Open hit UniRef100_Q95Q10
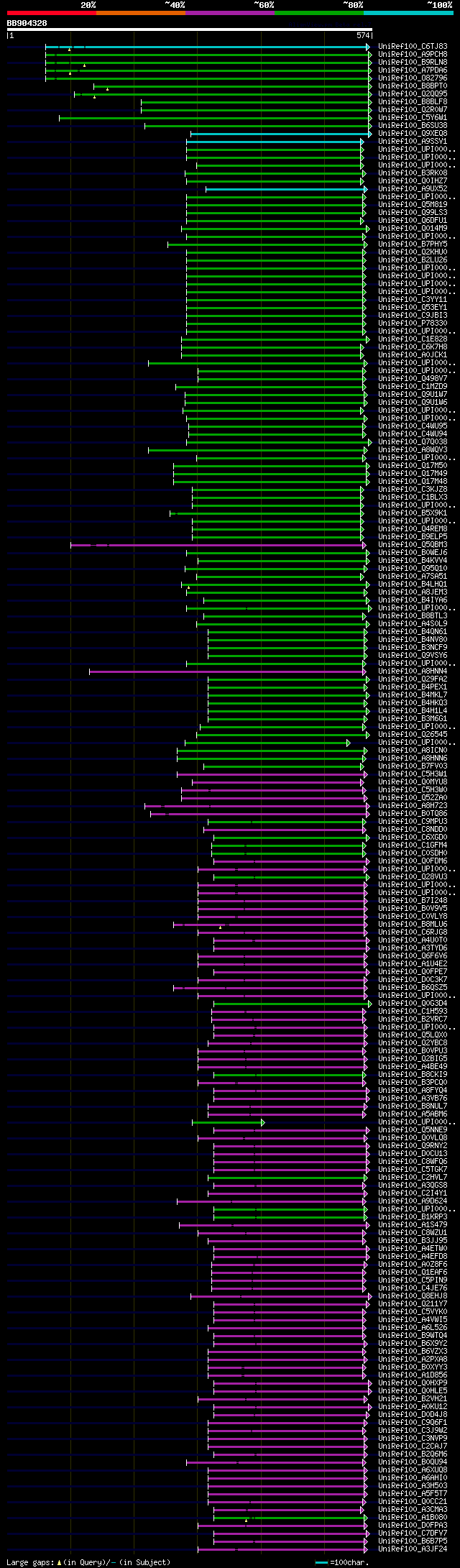Image resolution: width=460 pixels, height=1568 pixels. (413, 568)
